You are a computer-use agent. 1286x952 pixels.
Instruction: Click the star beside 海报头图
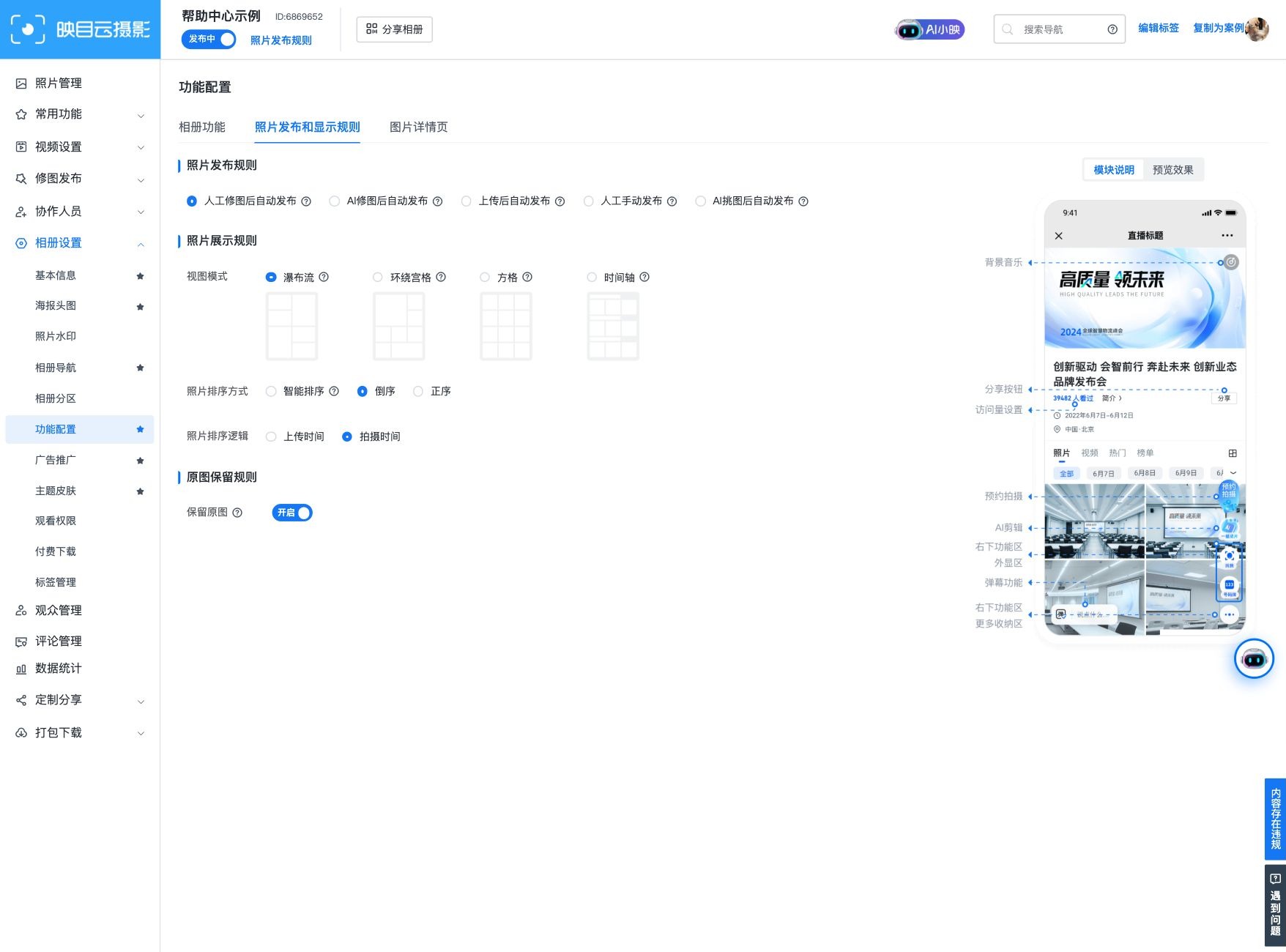coord(140,307)
